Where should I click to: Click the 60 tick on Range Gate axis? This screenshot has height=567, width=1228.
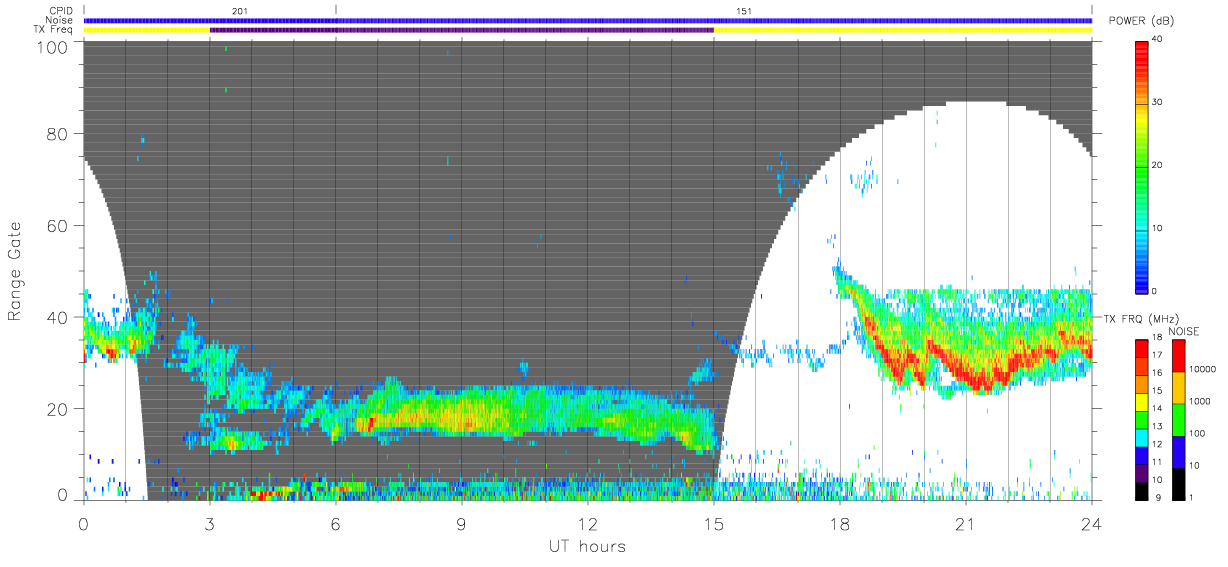(x=58, y=226)
